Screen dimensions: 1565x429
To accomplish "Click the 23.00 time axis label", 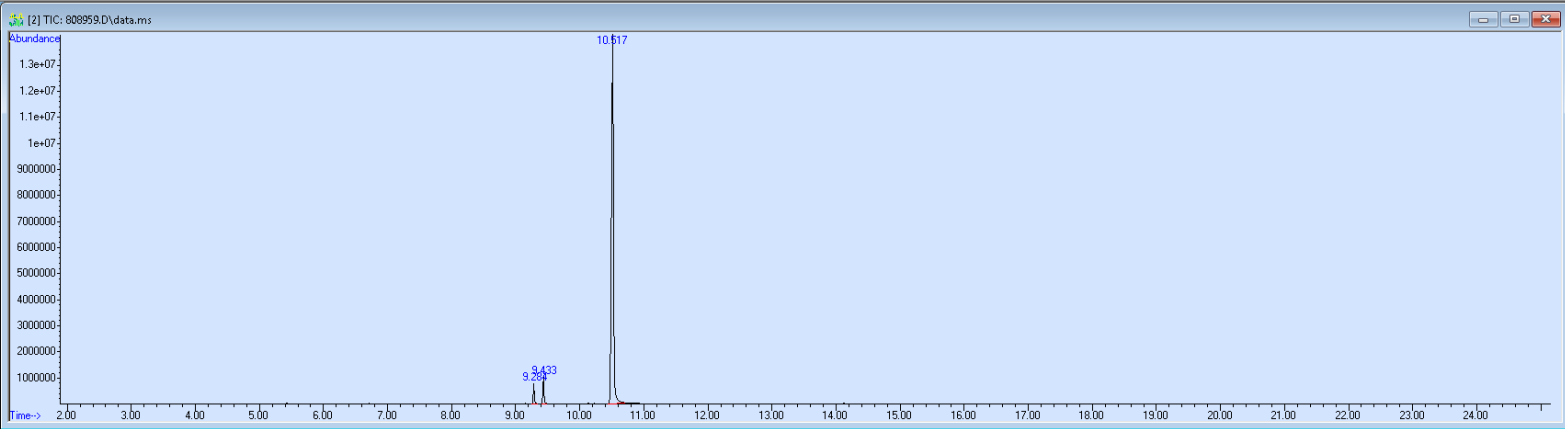I will click(x=1411, y=414).
